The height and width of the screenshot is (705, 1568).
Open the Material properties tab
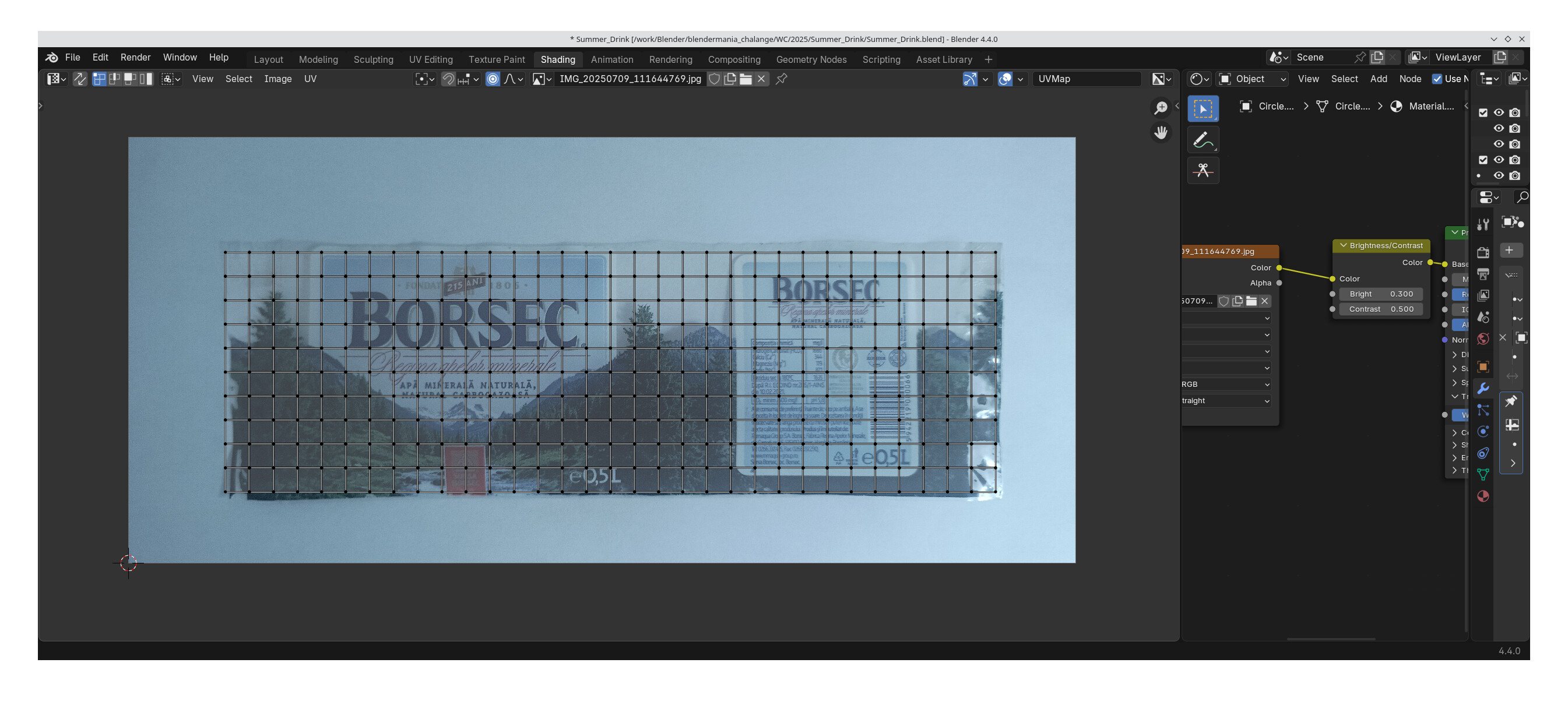click(x=1483, y=496)
